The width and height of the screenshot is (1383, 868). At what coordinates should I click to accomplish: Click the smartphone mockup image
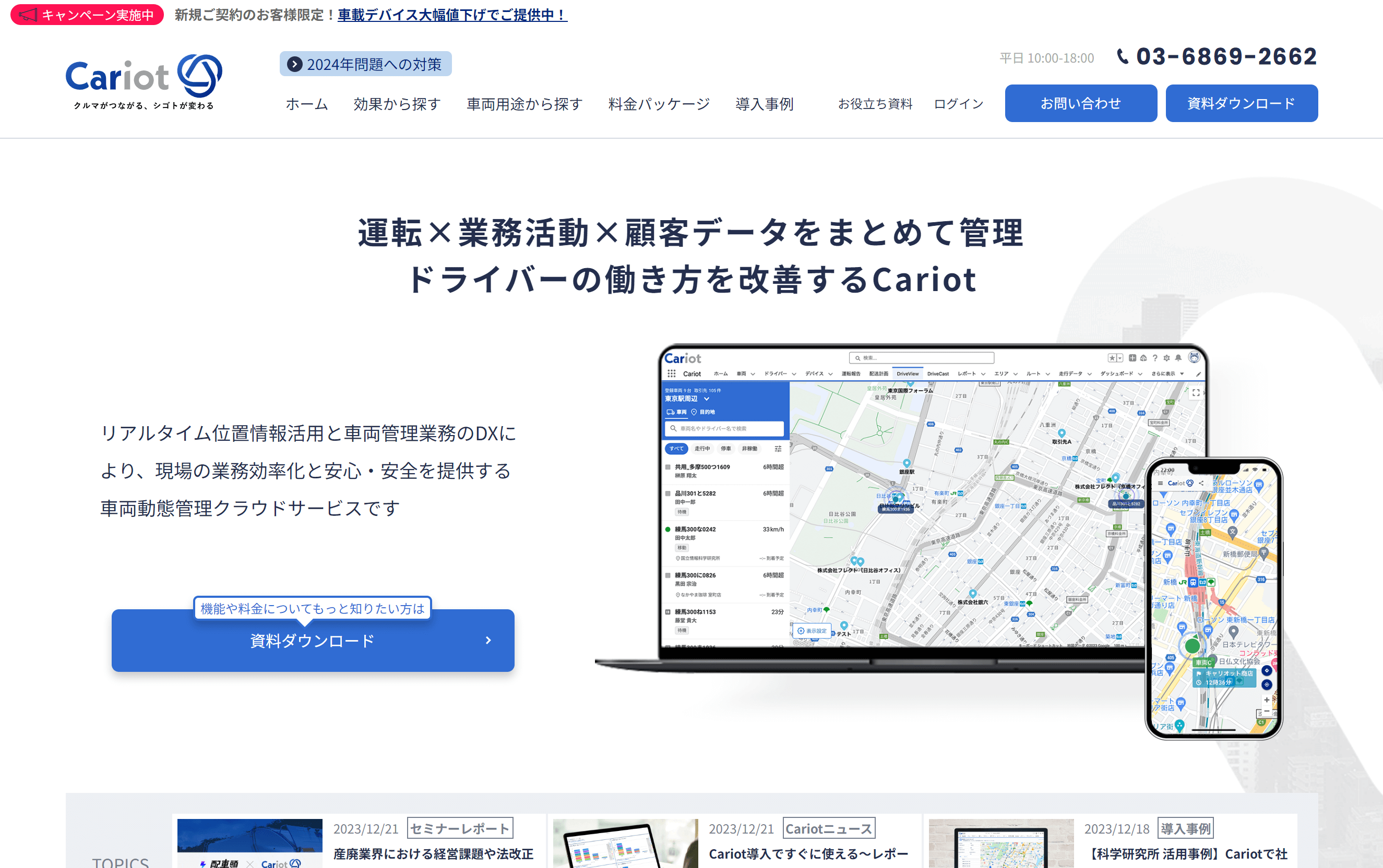coord(1213,598)
